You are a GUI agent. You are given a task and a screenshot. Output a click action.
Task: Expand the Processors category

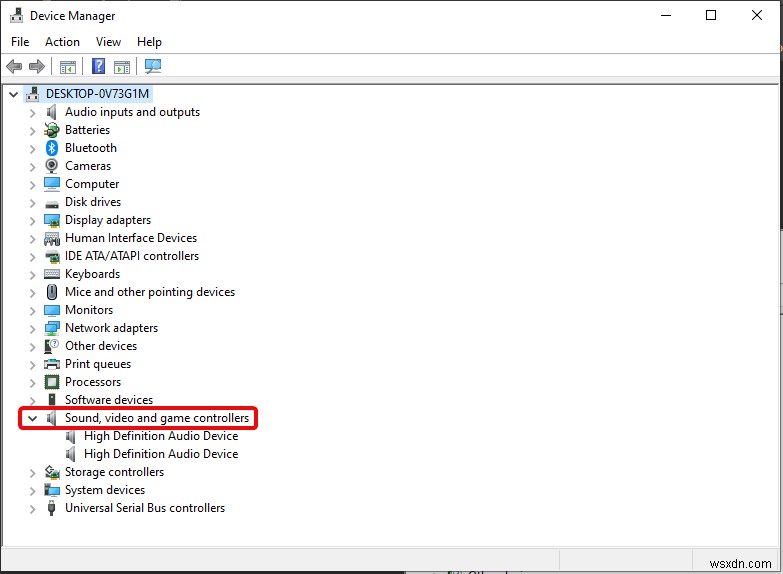32,383
